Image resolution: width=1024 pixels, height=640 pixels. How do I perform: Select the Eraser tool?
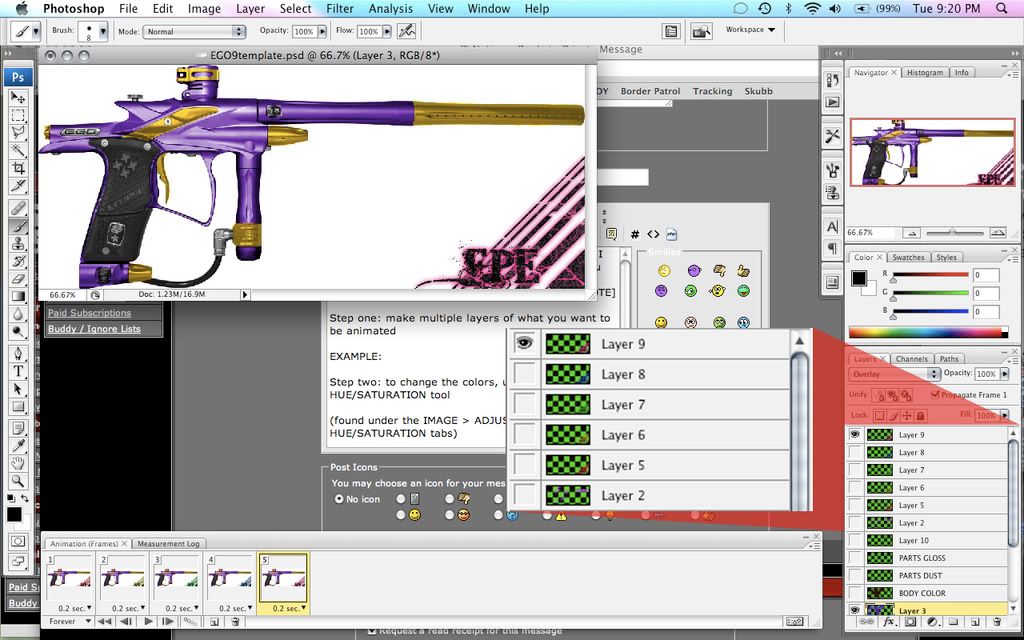tap(18, 279)
